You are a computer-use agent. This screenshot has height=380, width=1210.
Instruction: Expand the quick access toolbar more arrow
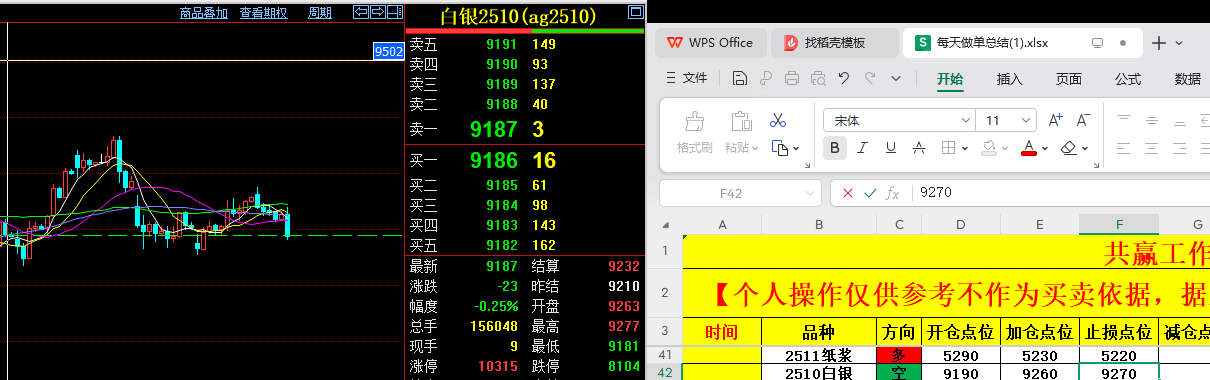tap(896, 78)
